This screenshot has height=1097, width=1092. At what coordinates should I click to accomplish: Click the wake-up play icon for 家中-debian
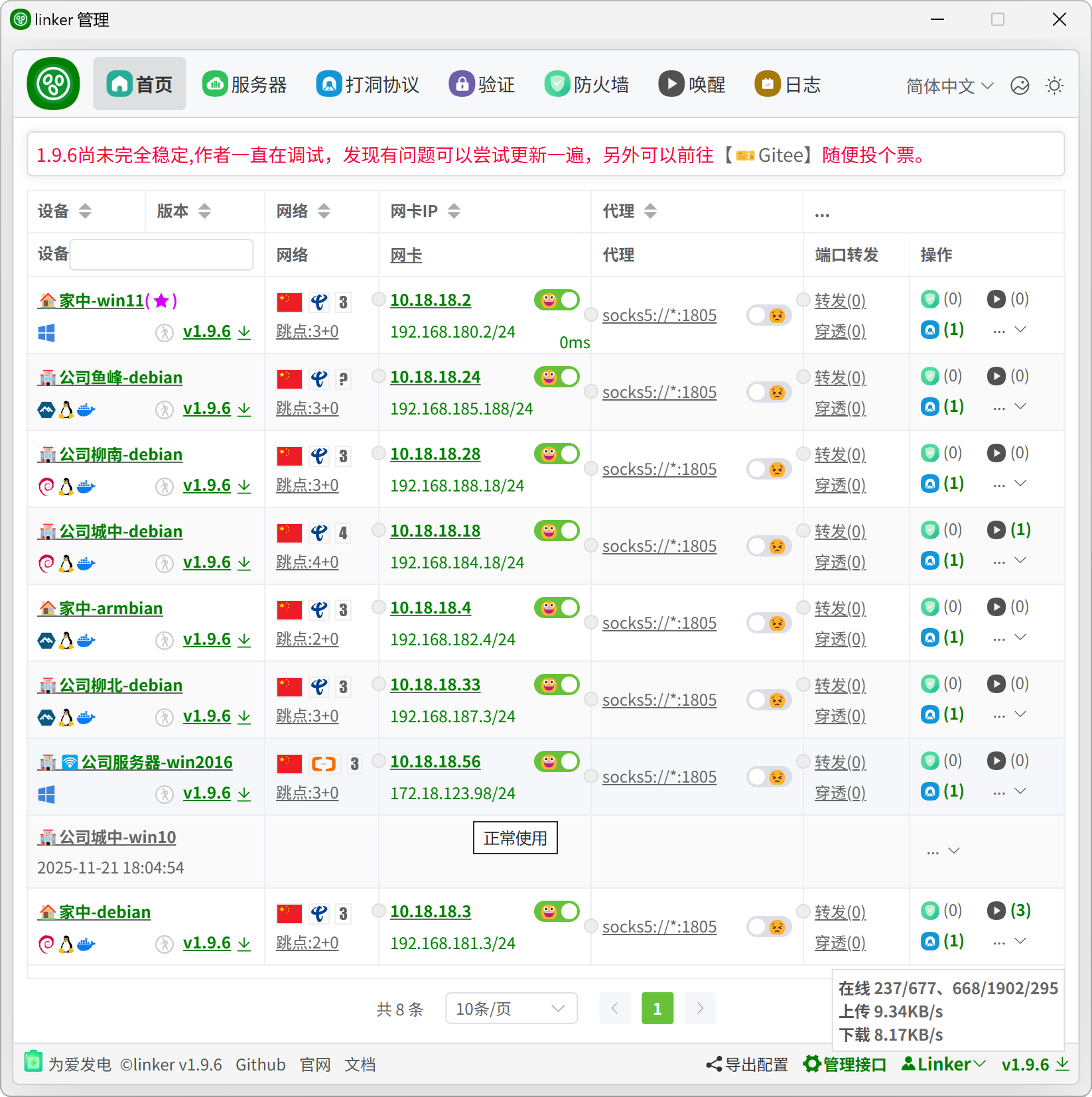click(996, 911)
